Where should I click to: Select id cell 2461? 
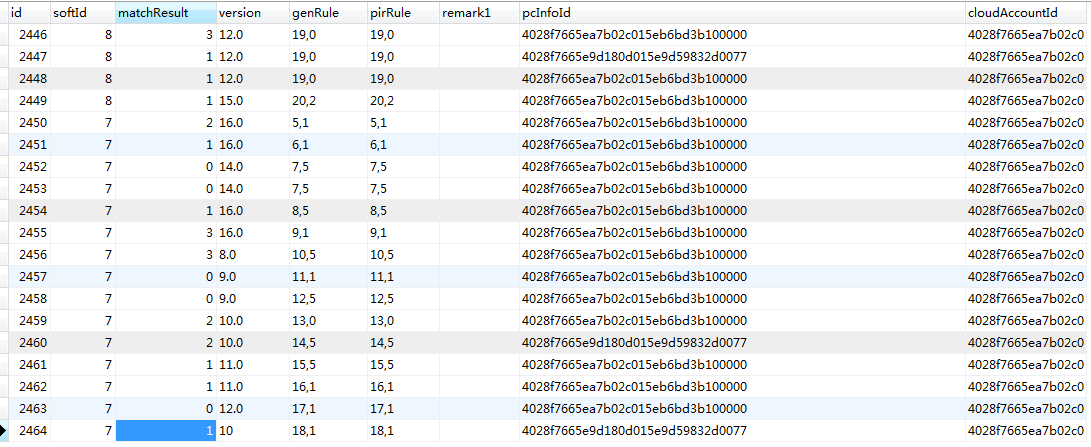coord(29,364)
